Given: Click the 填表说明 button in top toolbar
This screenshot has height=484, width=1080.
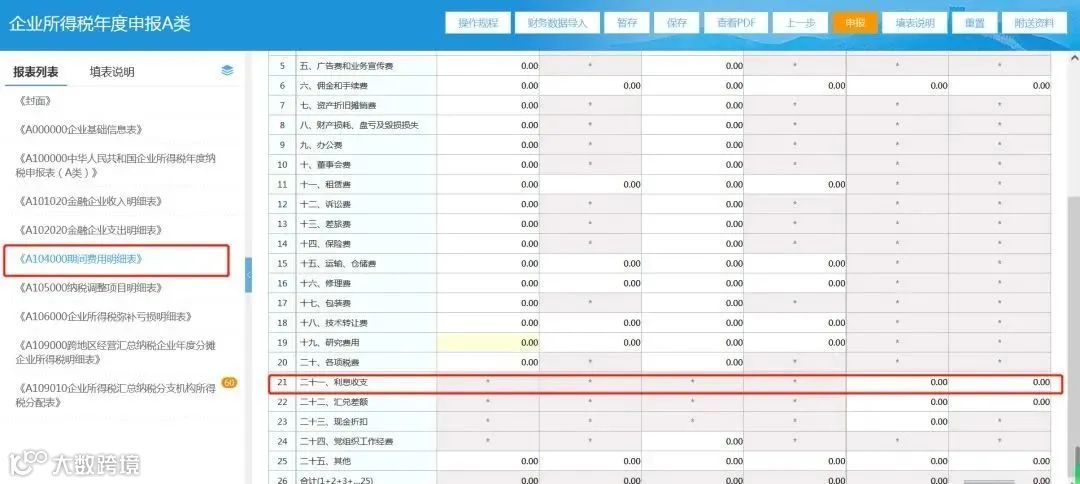Looking at the screenshot, I should (x=915, y=23).
